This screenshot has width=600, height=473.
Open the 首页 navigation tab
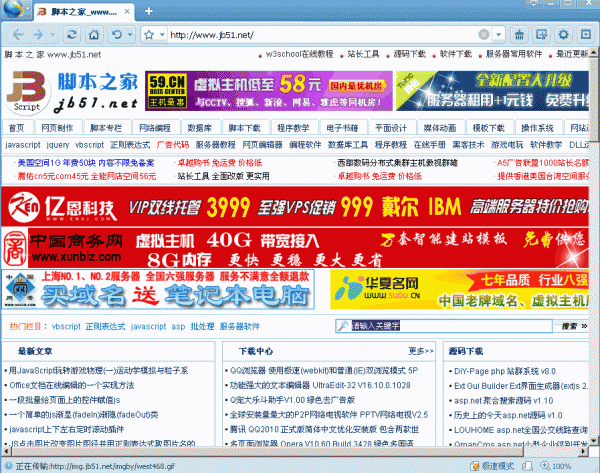pos(16,128)
